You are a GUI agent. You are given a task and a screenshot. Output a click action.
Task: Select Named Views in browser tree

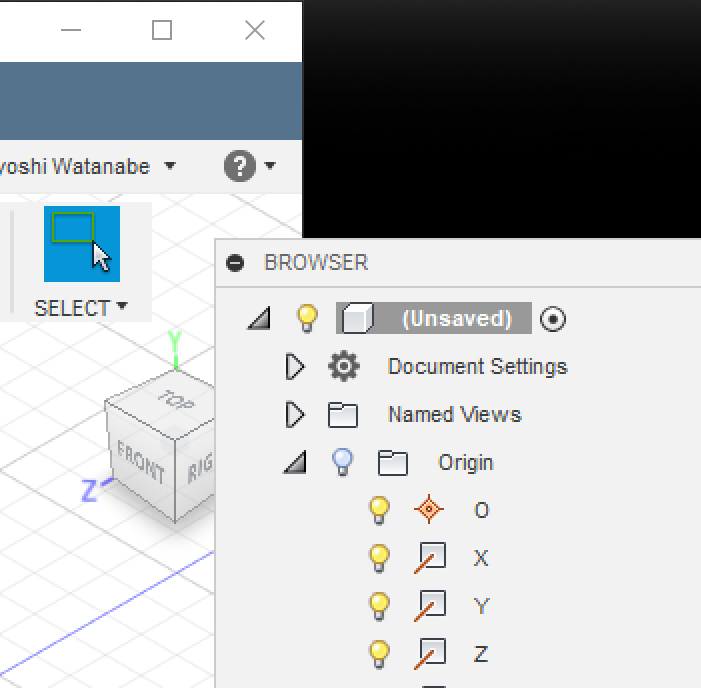455,414
